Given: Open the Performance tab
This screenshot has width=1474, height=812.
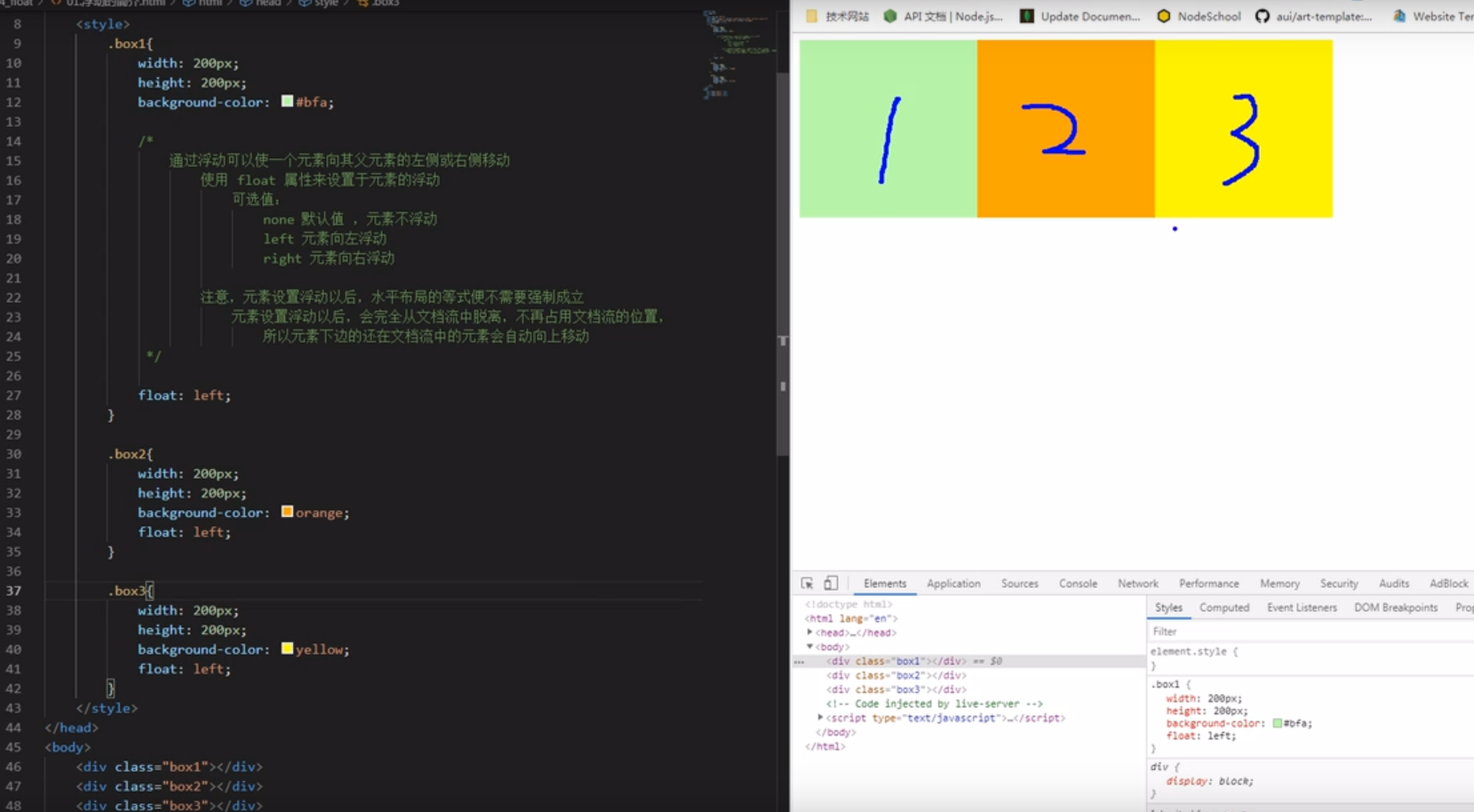Looking at the screenshot, I should [x=1209, y=584].
